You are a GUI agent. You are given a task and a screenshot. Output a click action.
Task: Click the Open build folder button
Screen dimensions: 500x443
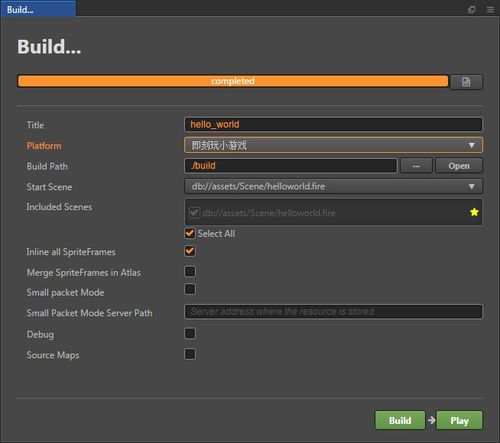[459, 166]
